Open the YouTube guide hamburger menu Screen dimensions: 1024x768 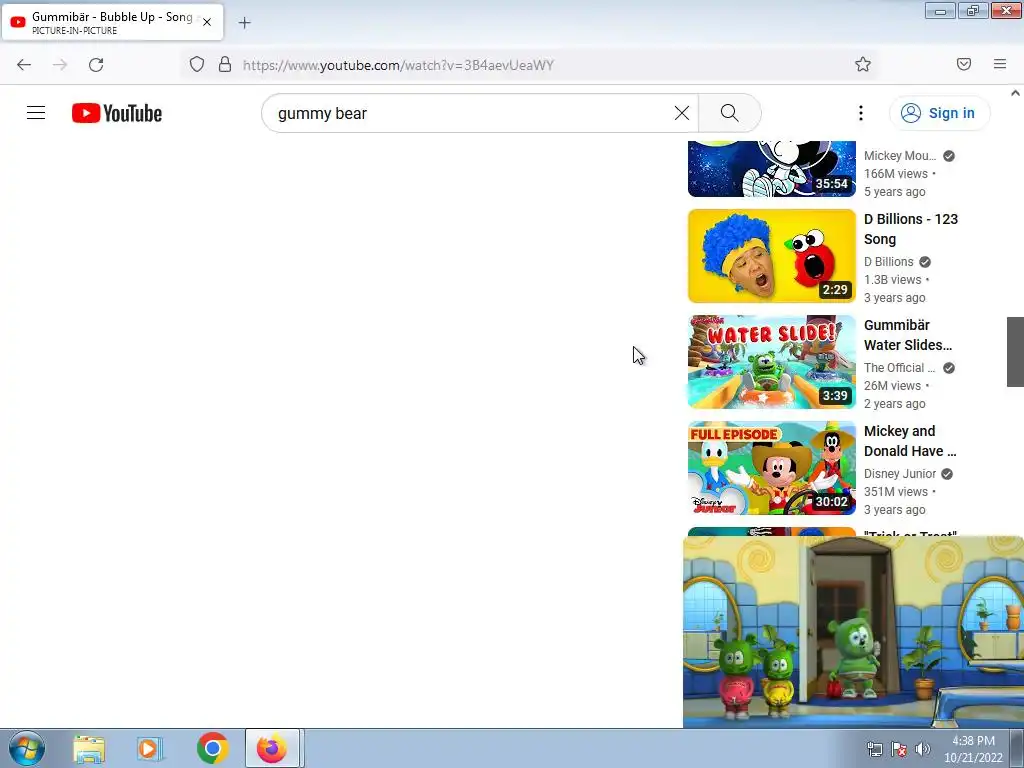click(36, 113)
